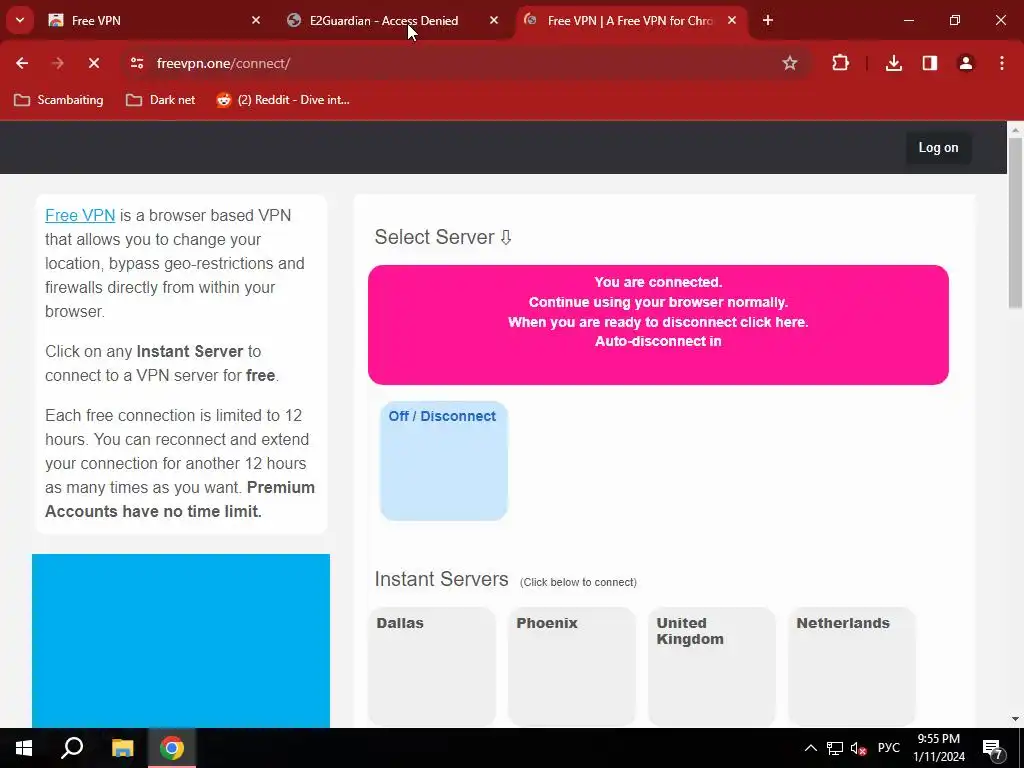Close the first Free VPN tab
This screenshot has height=768, width=1024.
click(256, 20)
